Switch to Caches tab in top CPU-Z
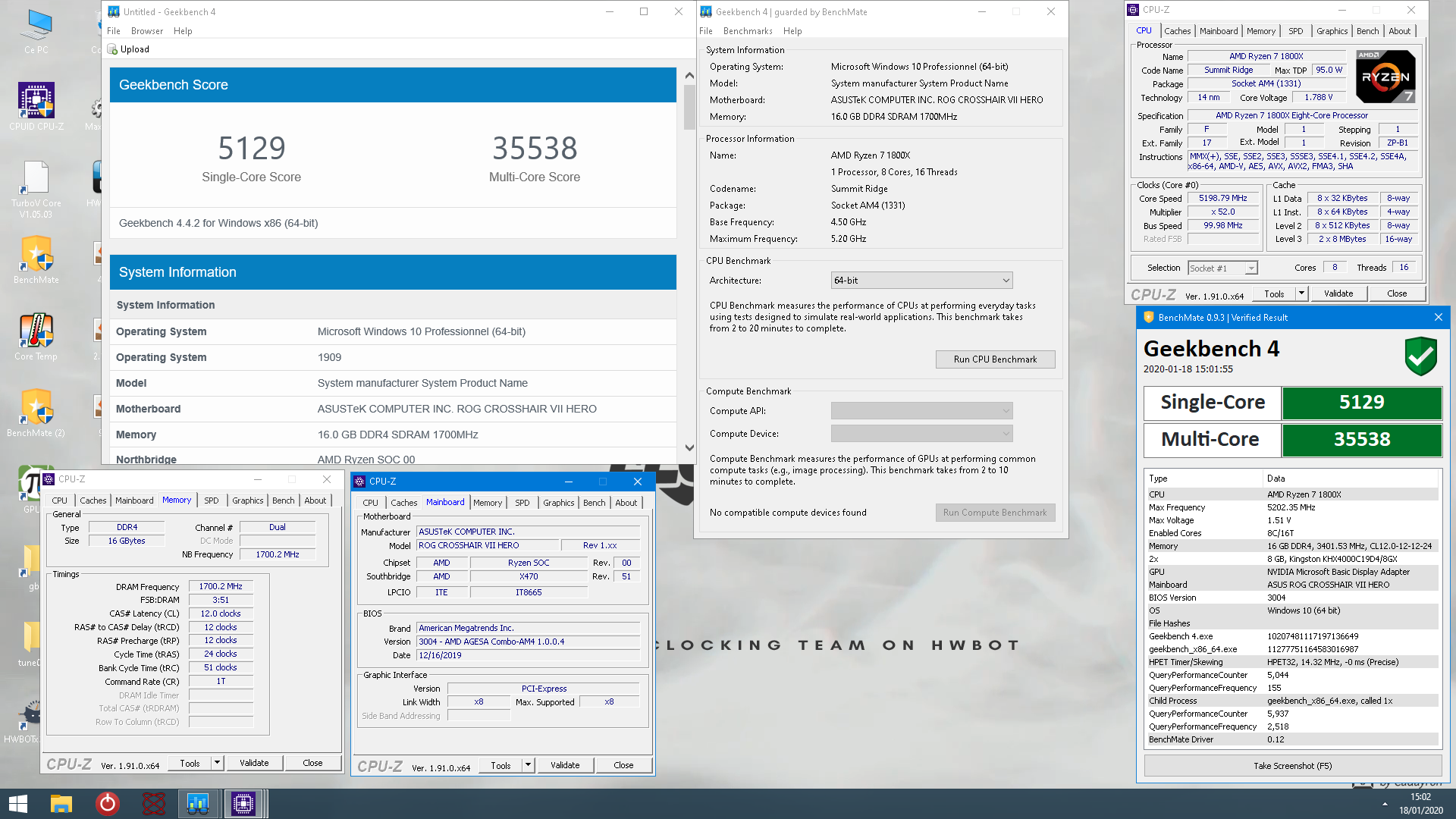This screenshot has width=1456, height=819. coord(1177,31)
